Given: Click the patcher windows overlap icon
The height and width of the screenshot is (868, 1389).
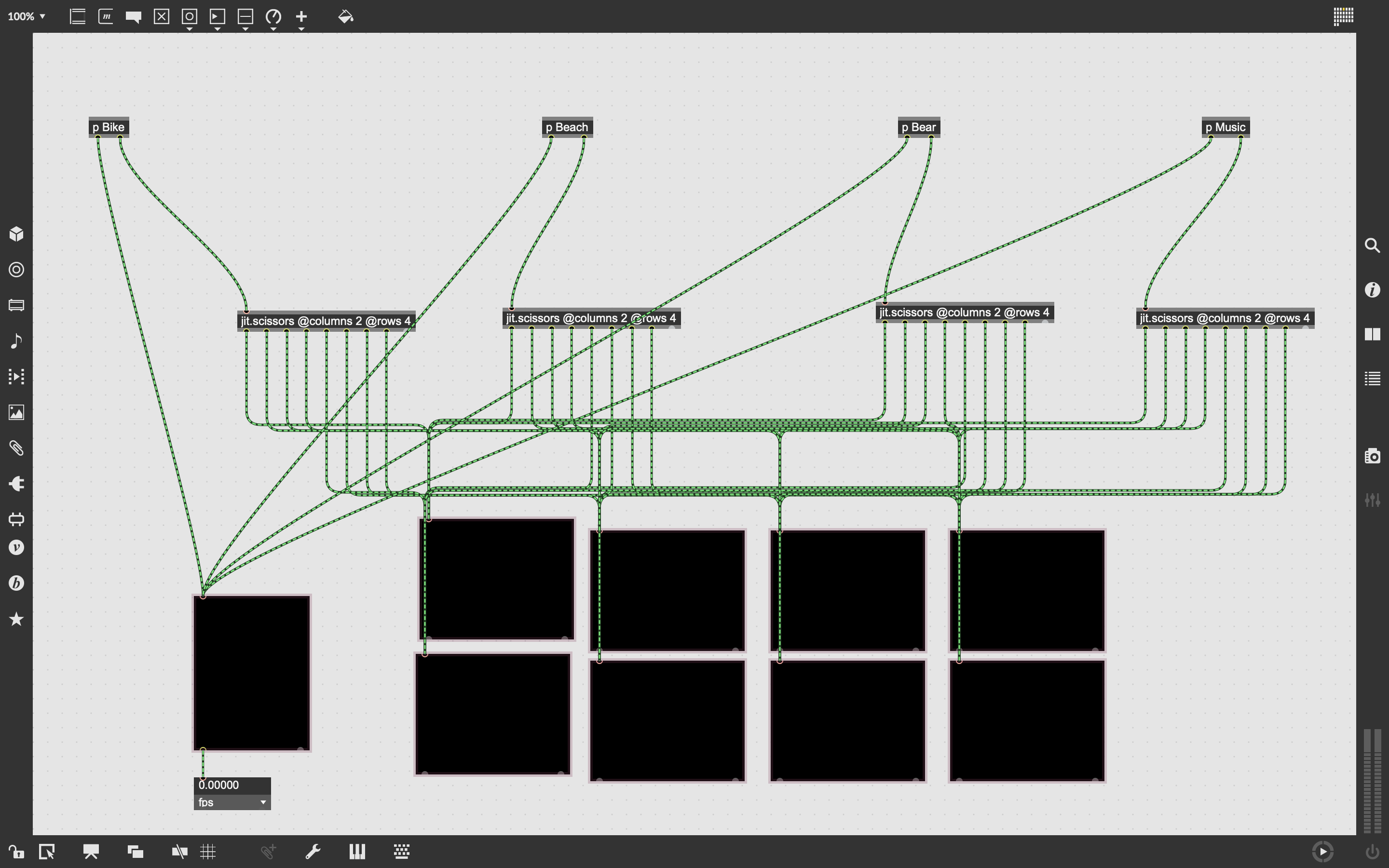Looking at the screenshot, I should pos(136,851).
